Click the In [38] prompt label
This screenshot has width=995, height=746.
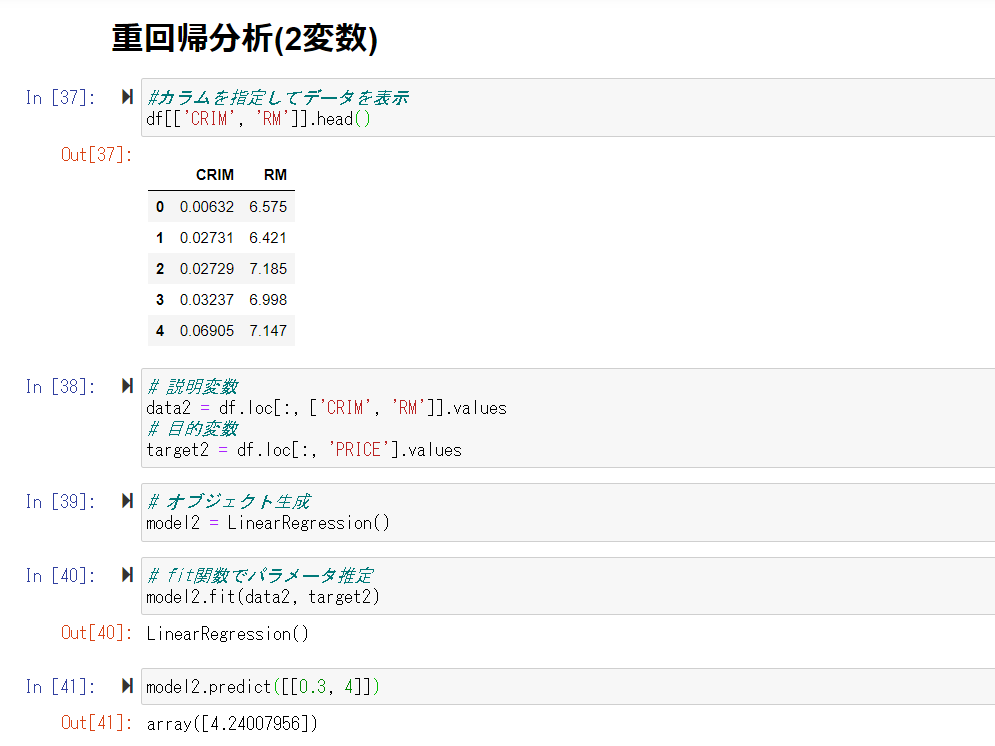pos(60,387)
